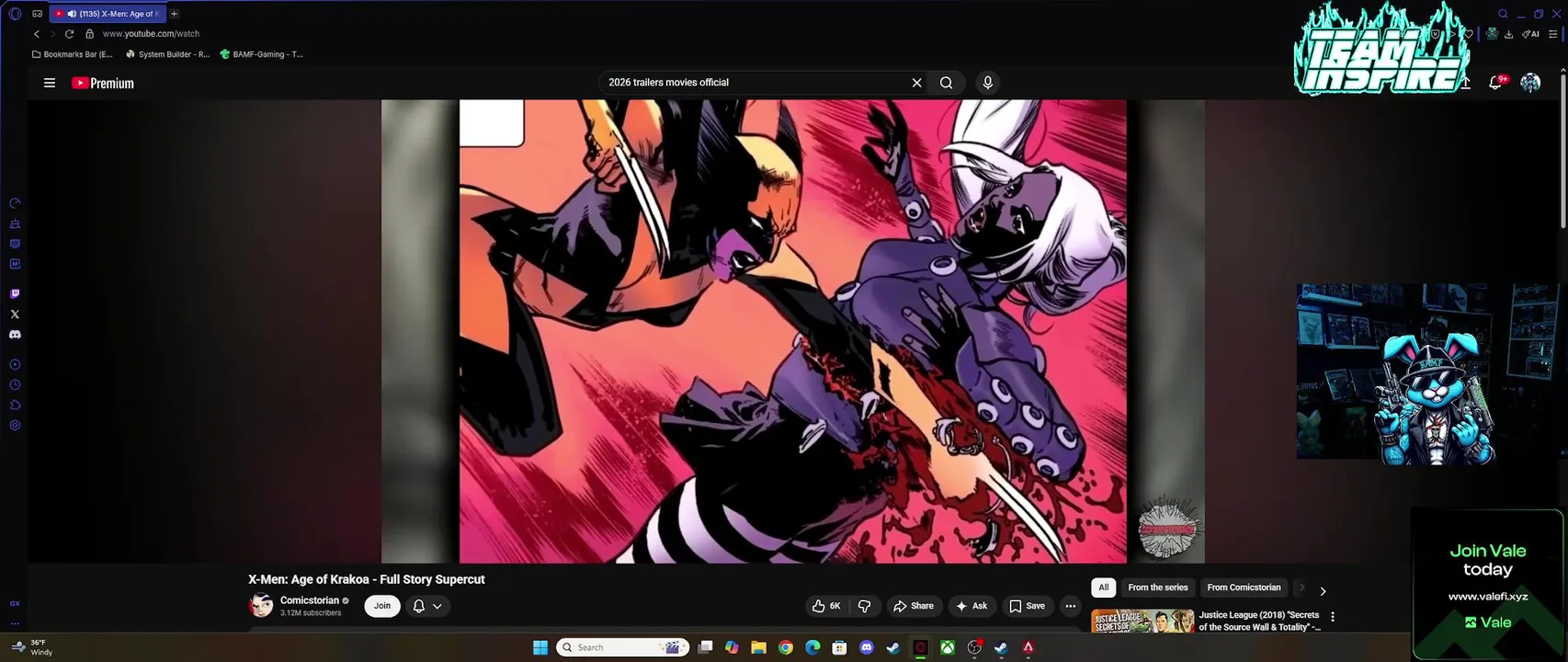
Task: Open the Bookmarks Bar folder
Action: 72,54
